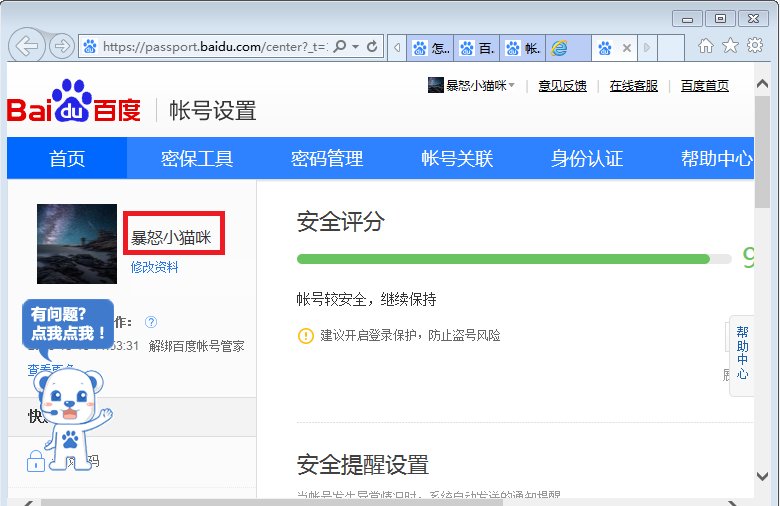Open a new blank tab
This screenshot has height=506, width=780.
click(671, 48)
